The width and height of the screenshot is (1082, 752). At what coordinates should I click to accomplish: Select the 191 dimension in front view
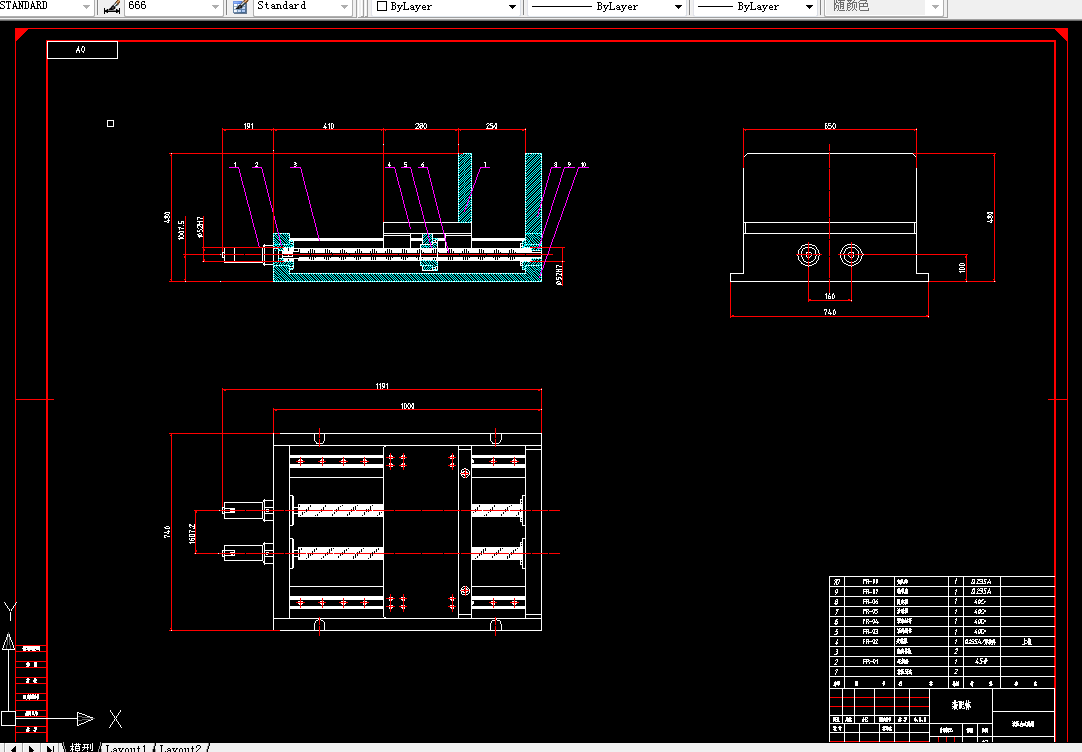248,126
